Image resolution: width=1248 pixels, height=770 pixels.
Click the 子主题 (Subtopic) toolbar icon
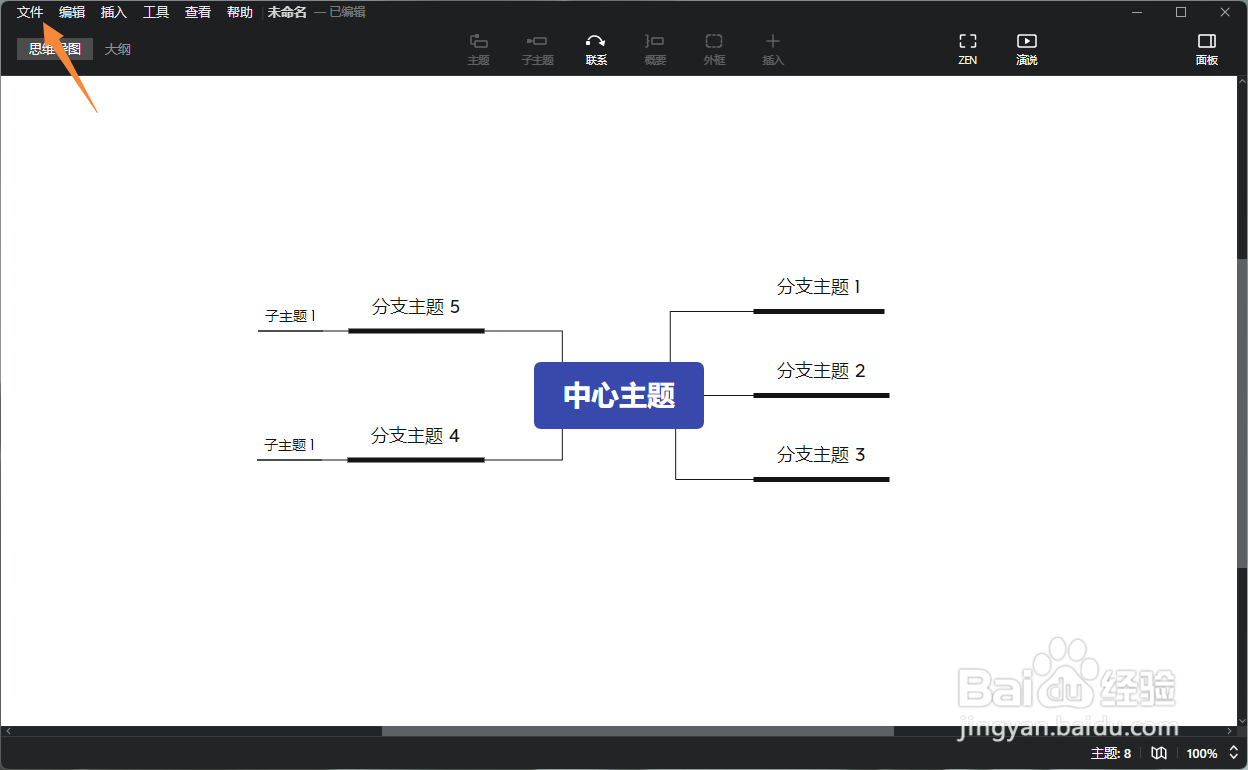[537, 49]
